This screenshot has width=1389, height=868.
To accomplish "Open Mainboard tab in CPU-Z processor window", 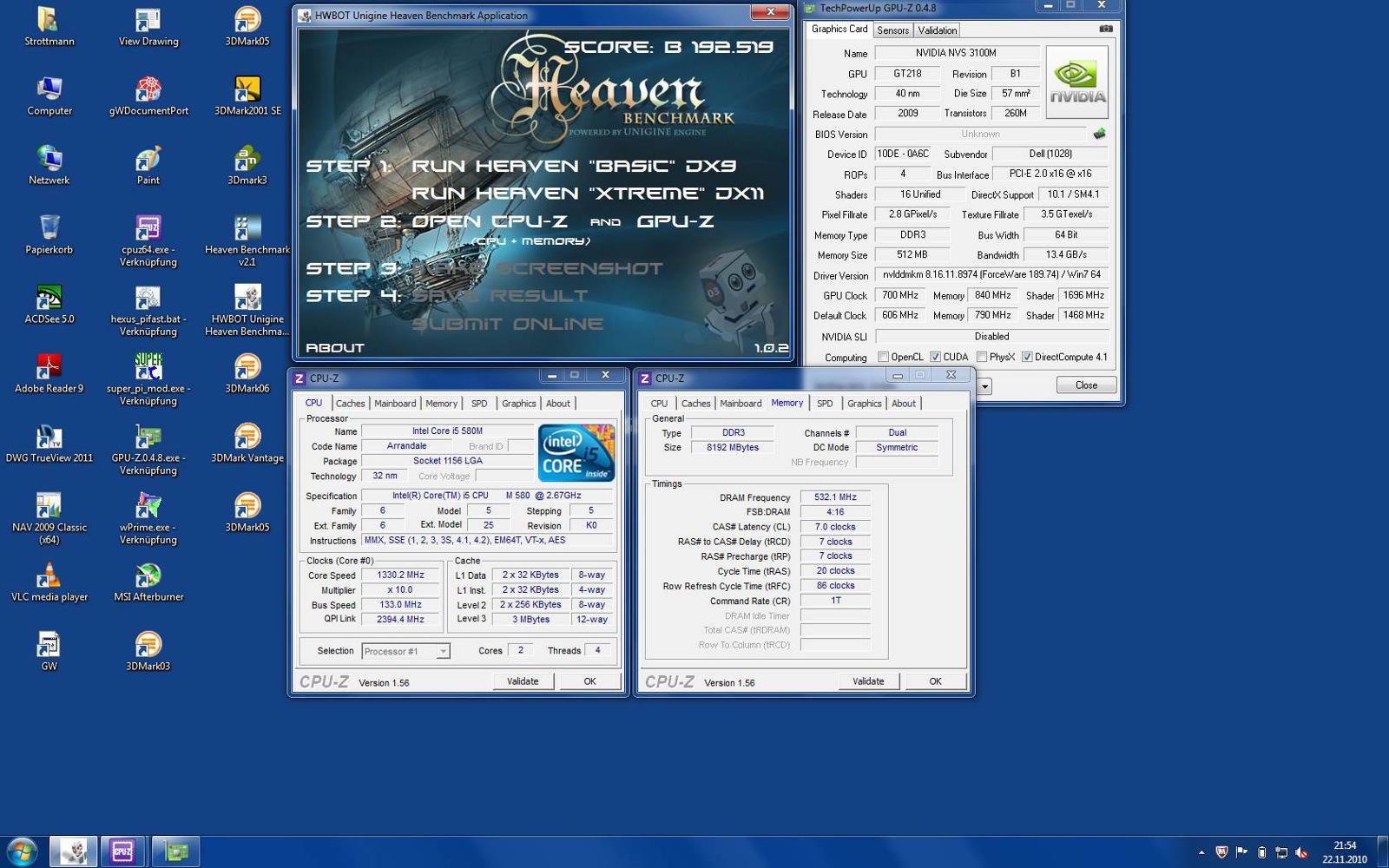I will (395, 404).
